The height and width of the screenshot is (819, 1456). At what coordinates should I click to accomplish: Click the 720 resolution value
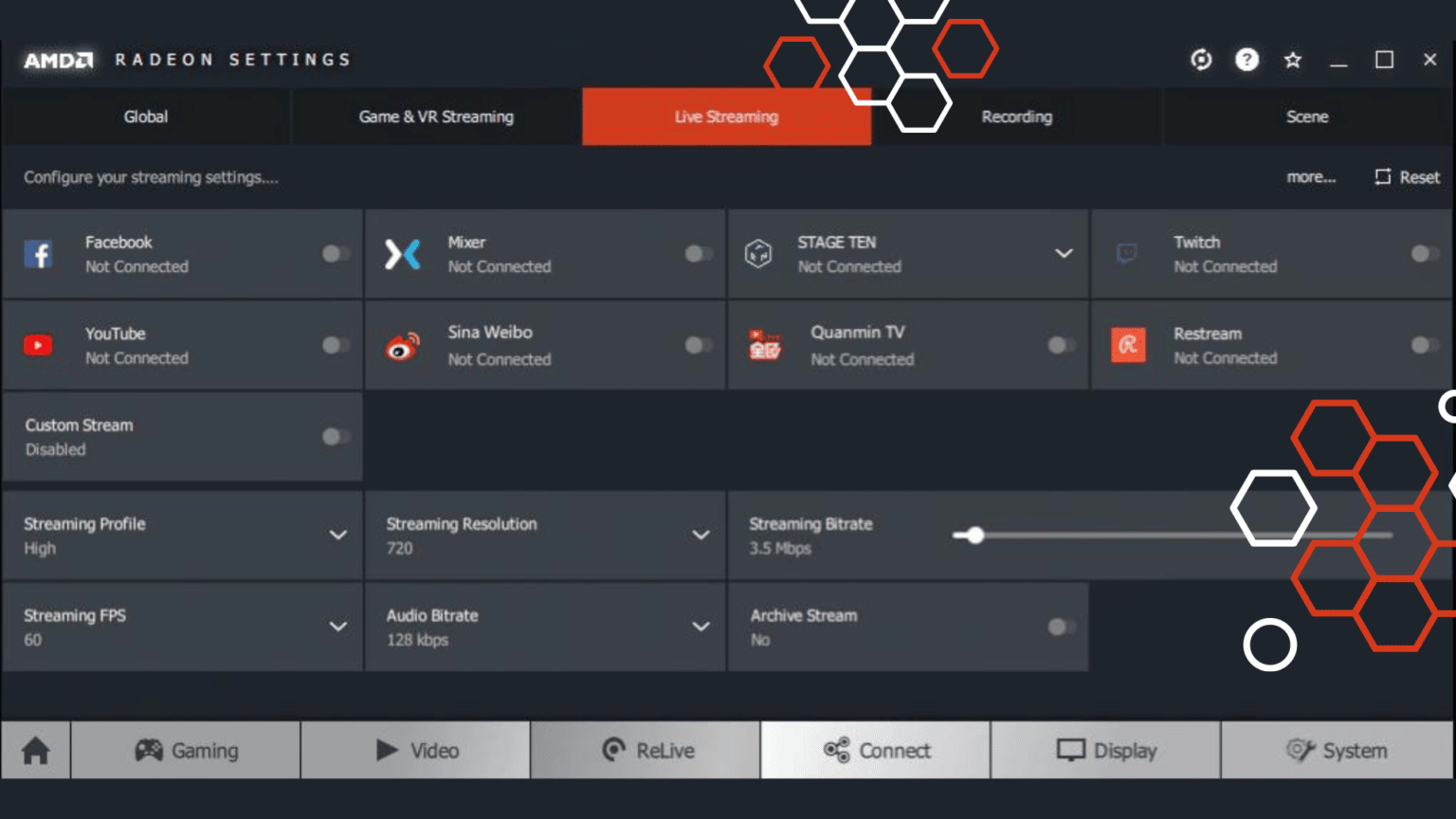399,549
